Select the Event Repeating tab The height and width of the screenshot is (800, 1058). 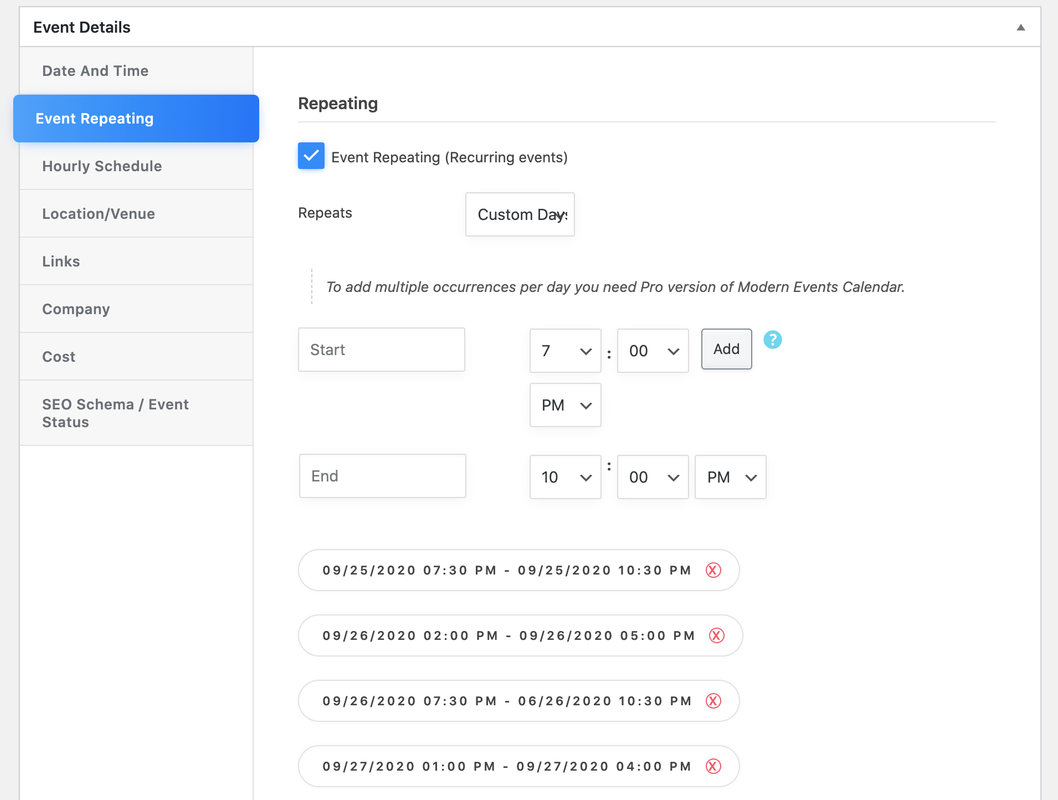[136, 119]
